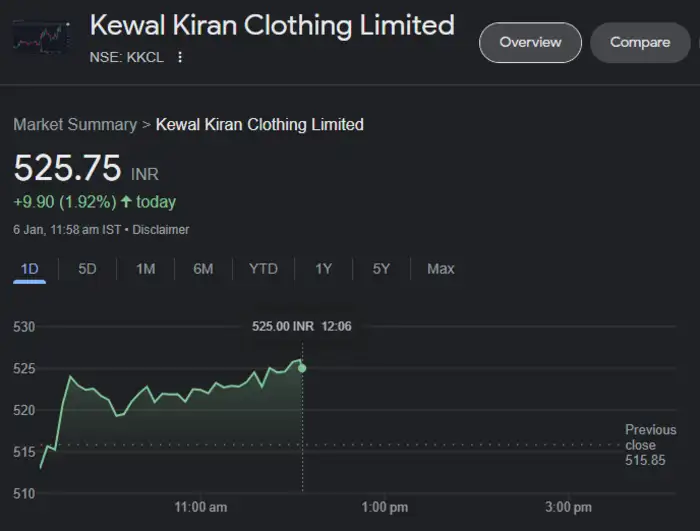This screenshot has height=531, width=700.
Task: Click the 525.75 INR price value
Action: click(68, 168)
